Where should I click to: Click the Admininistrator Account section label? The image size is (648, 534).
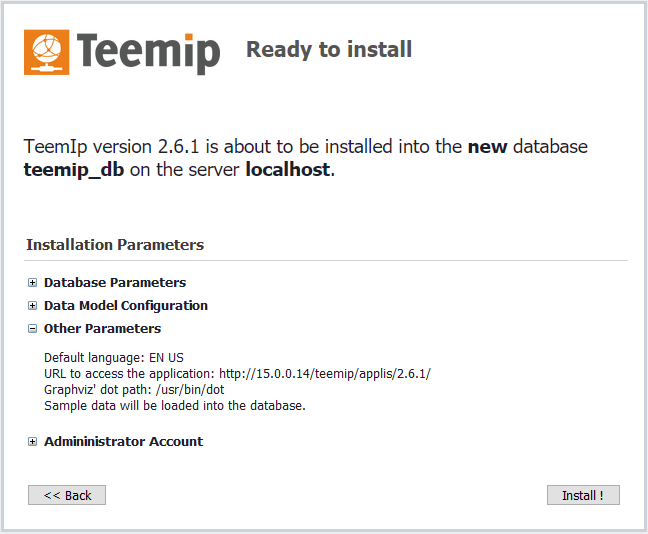pos(123,441)
